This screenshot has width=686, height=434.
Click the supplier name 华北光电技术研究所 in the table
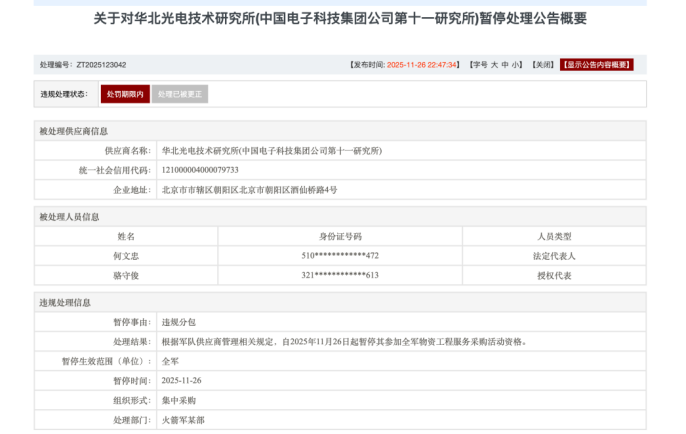(x=272, y=150)
